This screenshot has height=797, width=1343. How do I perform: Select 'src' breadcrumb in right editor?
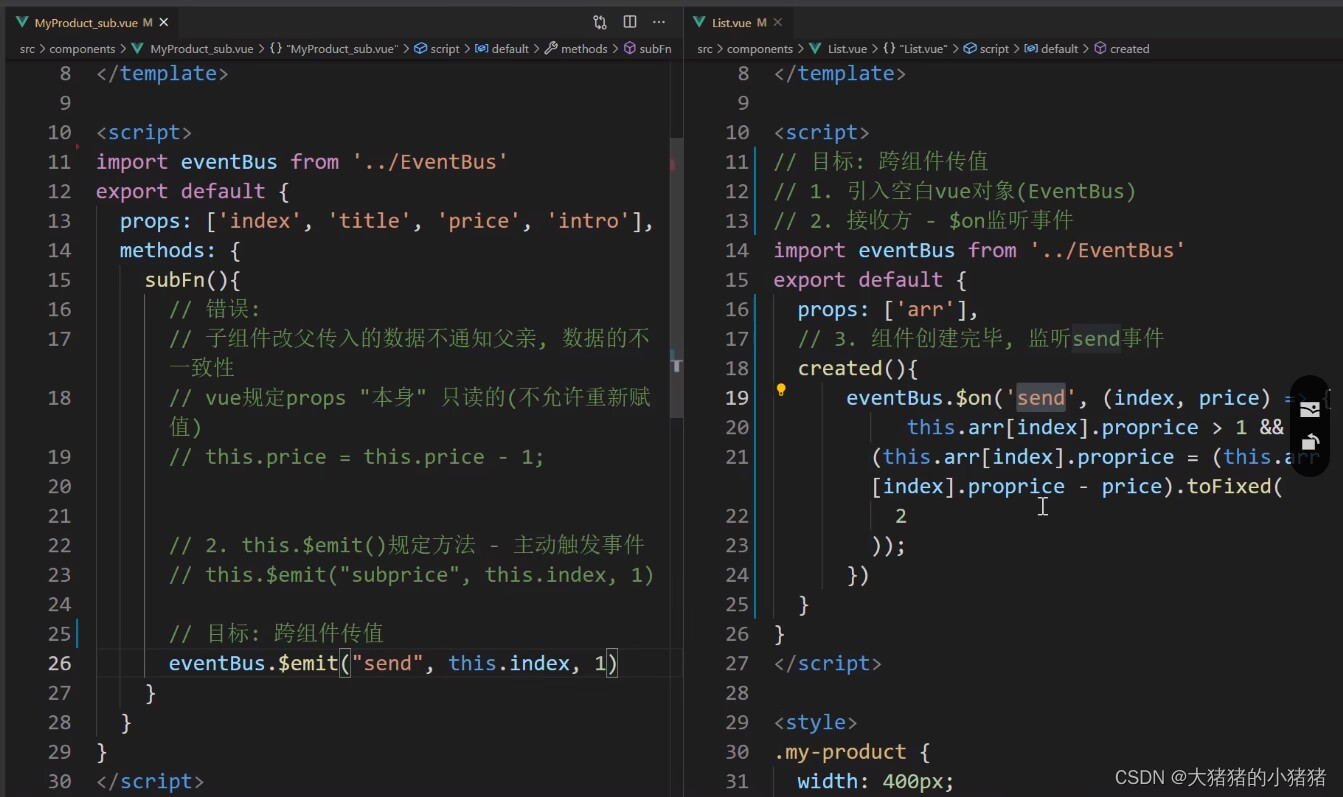tap(705, 48)
